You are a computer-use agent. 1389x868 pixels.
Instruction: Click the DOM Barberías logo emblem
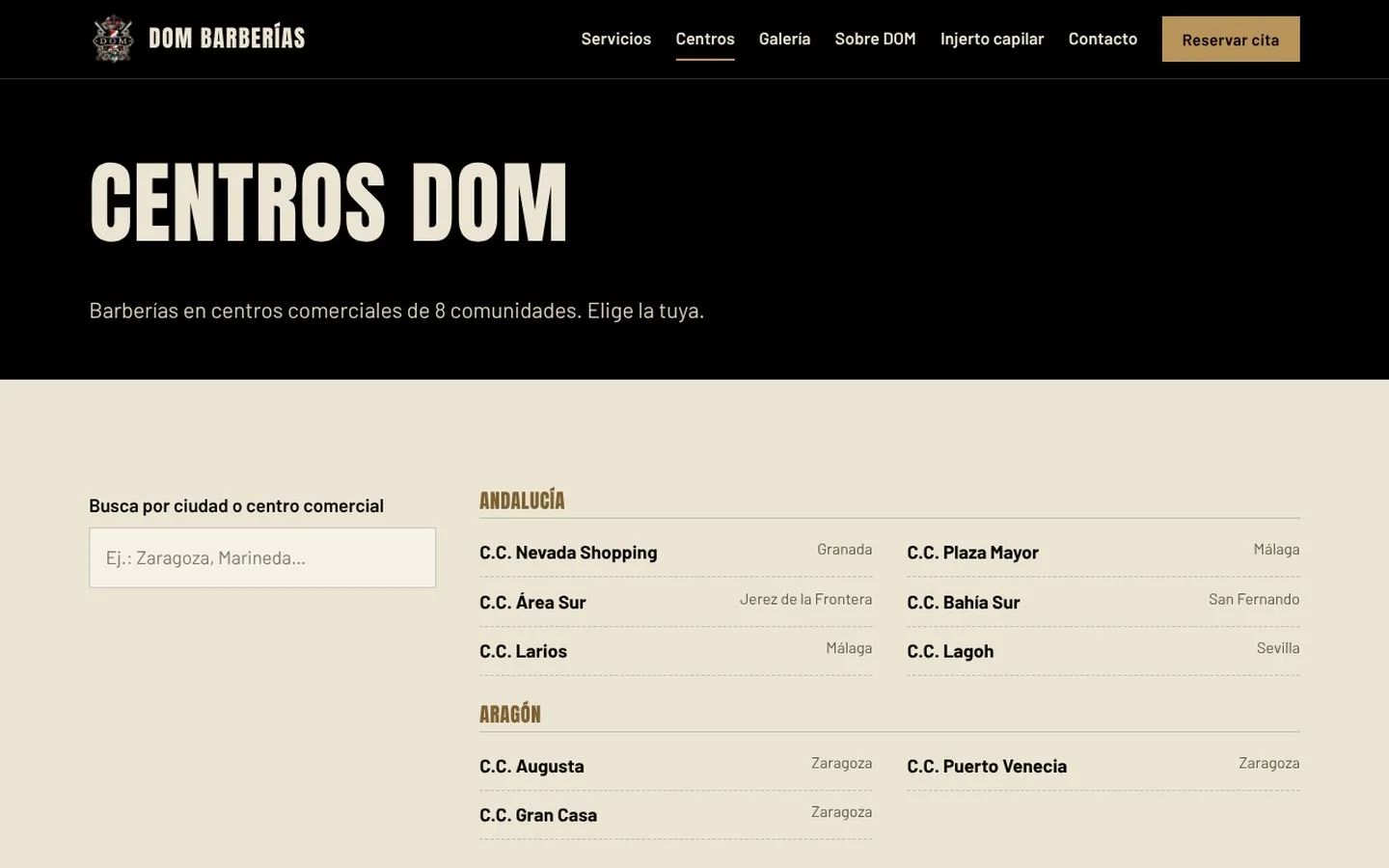113,39
